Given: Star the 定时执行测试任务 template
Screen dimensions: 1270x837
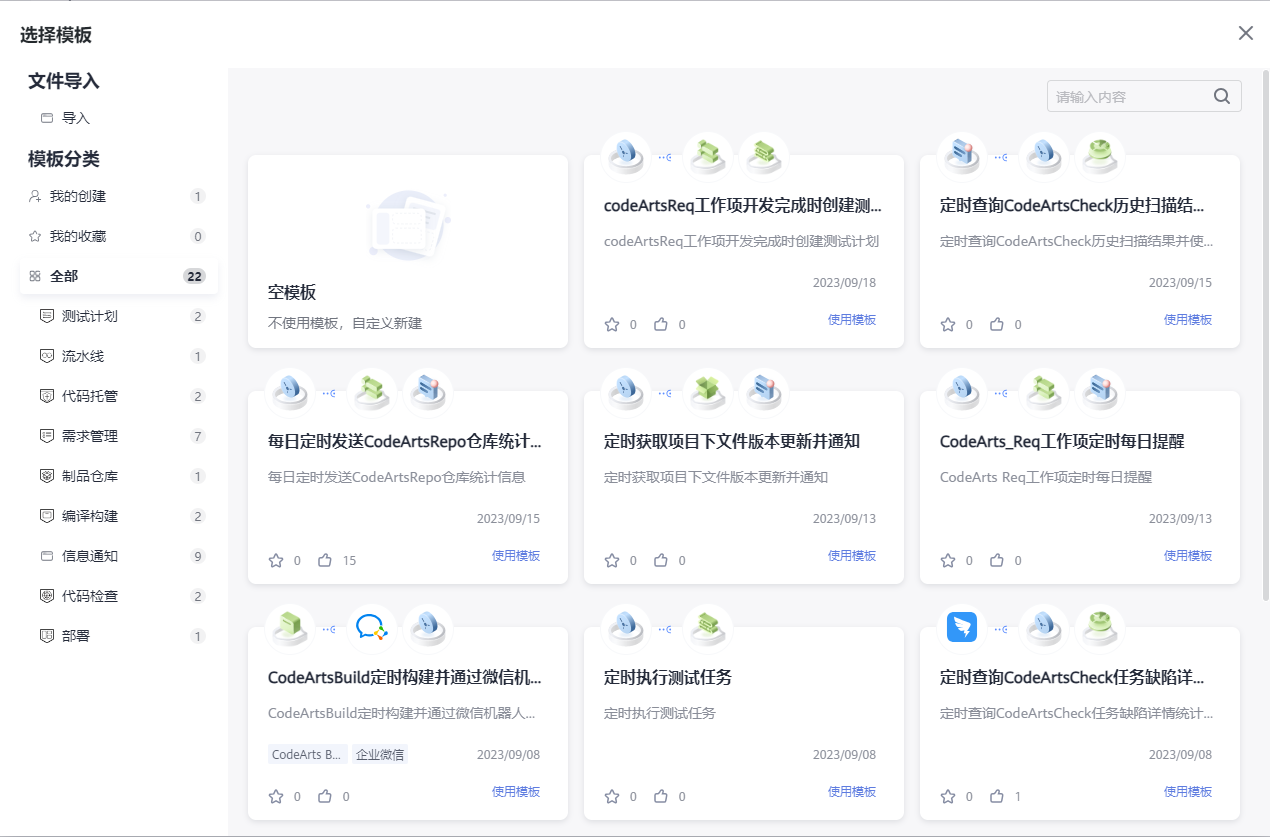Looking at the screenshot, I should (x=612, y=796).
